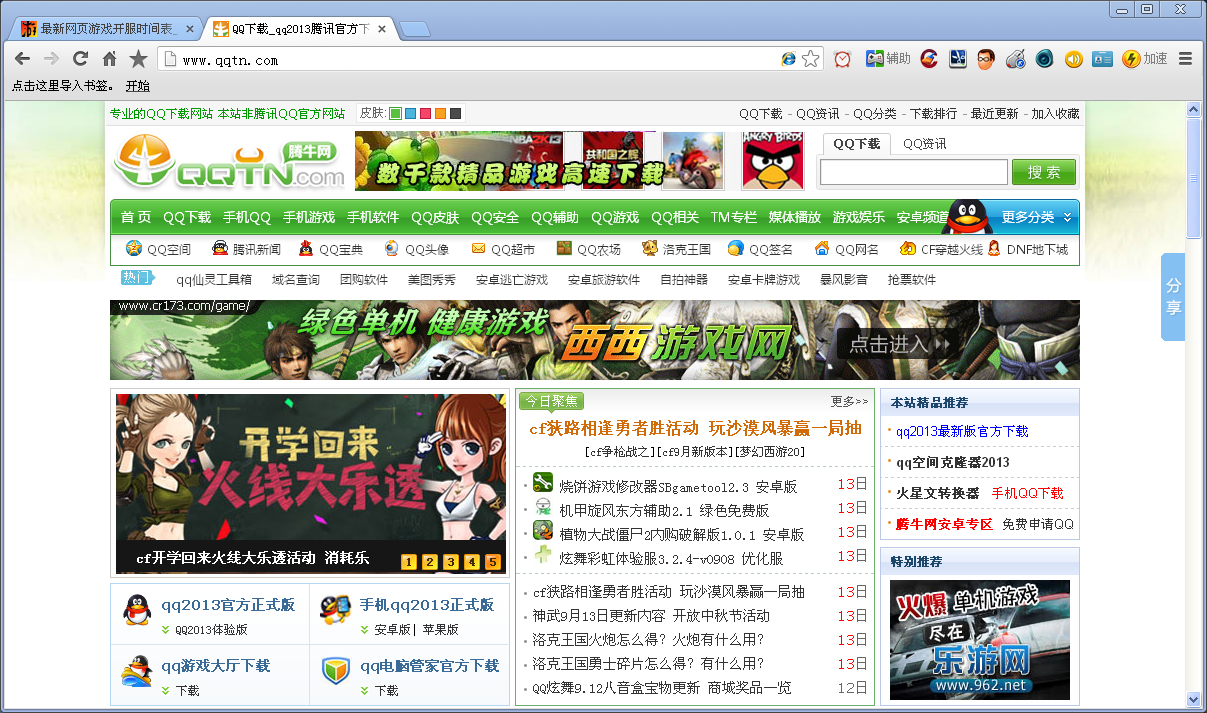Click 加入收藏 in the top links

pos(1055,114)
